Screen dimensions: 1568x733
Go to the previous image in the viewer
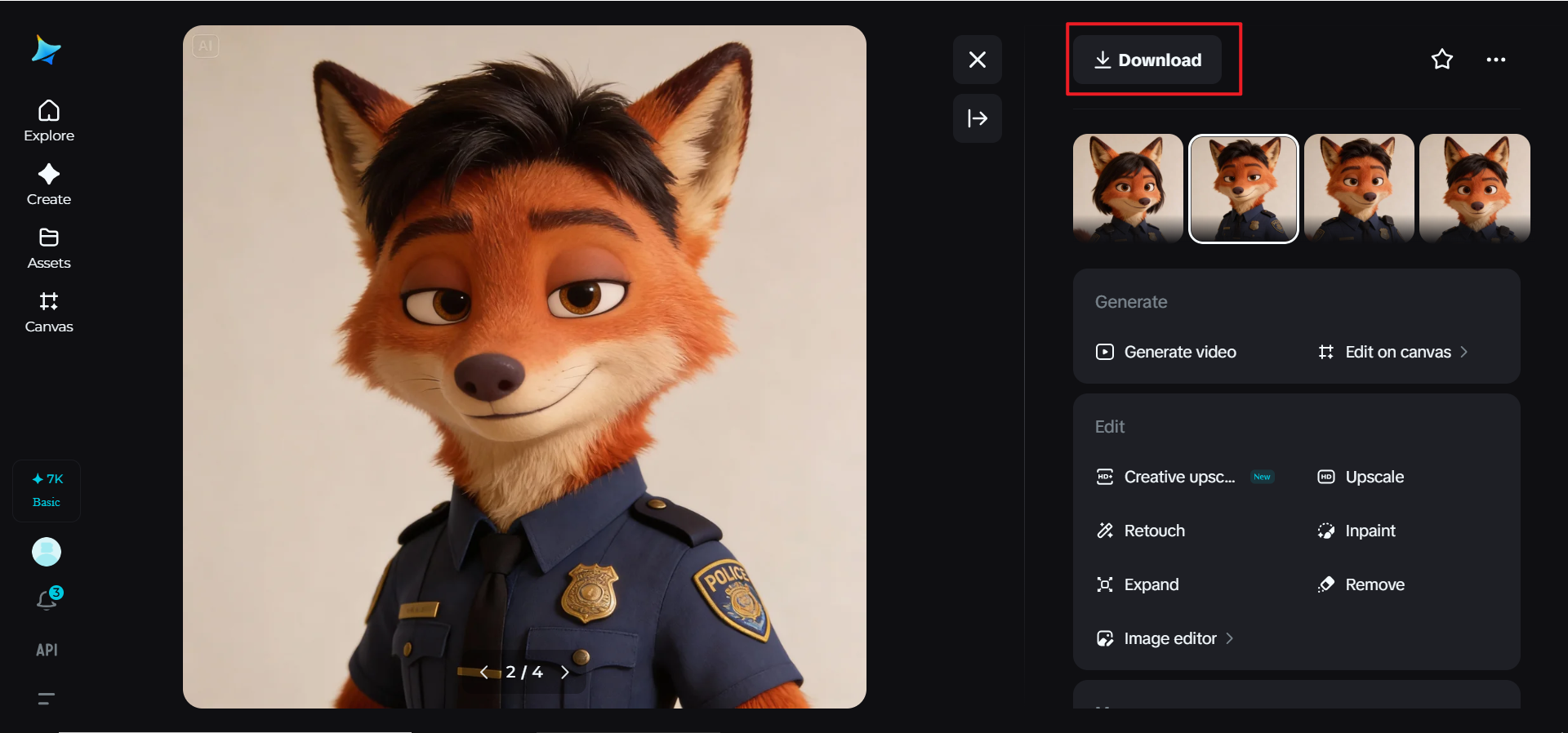pyautogui.click(x=484, y=672)
